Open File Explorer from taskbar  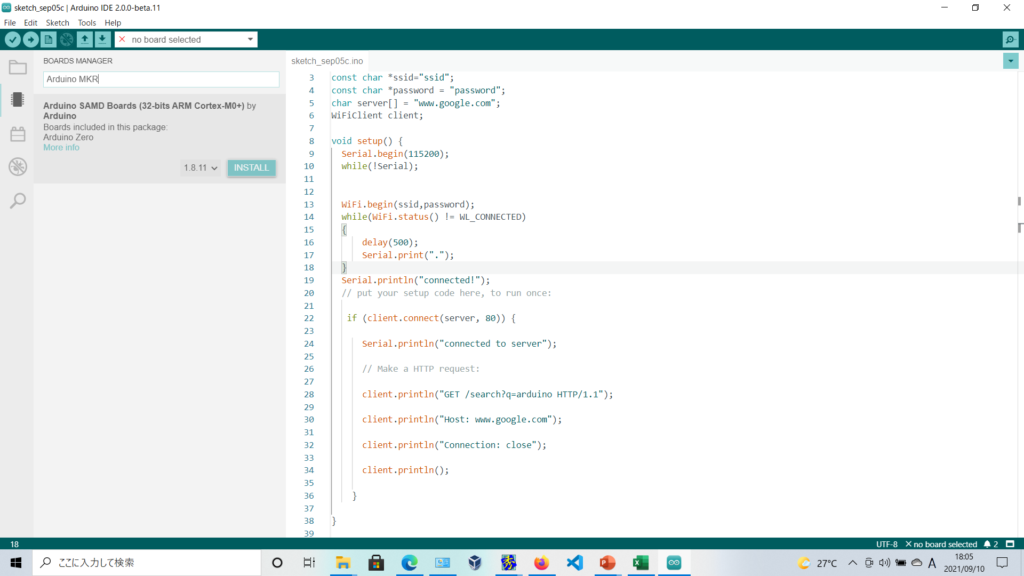click(343, 562)
